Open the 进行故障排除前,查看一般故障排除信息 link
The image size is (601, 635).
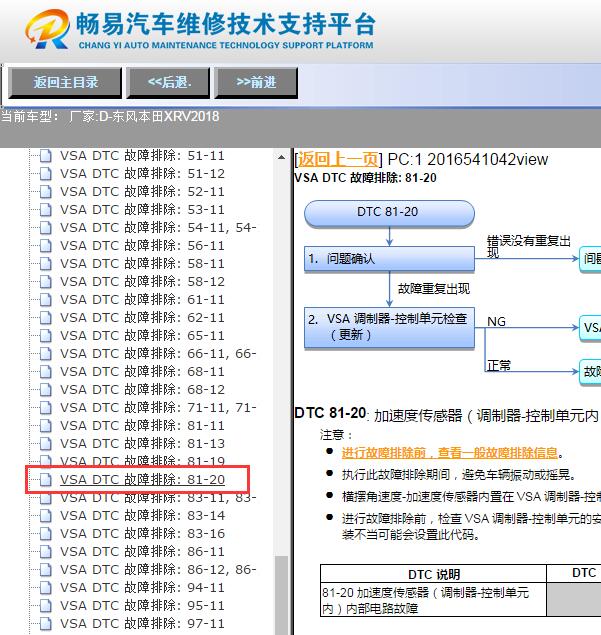[x=450, y=452]
